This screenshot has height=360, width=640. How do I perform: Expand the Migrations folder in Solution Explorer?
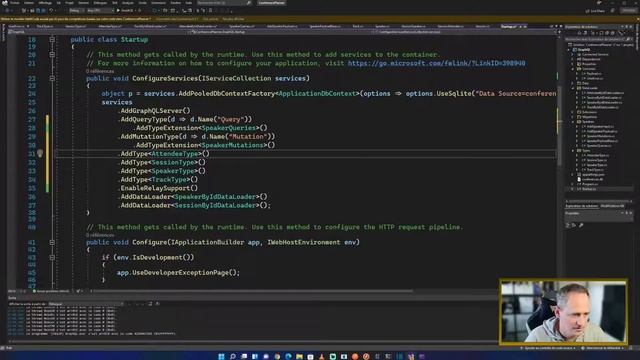point(573,117)
